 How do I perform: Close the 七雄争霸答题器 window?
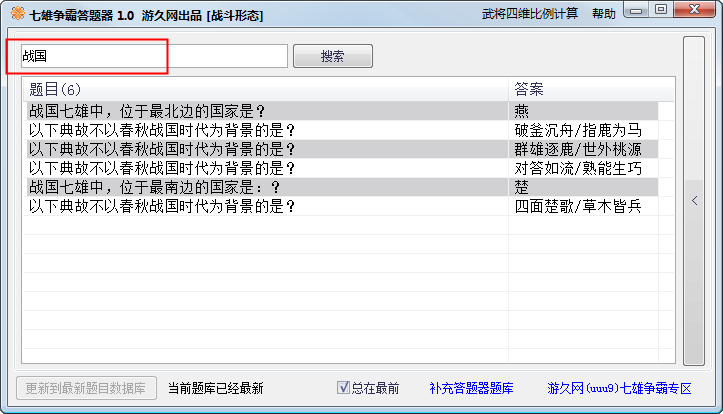click(694, 10)
